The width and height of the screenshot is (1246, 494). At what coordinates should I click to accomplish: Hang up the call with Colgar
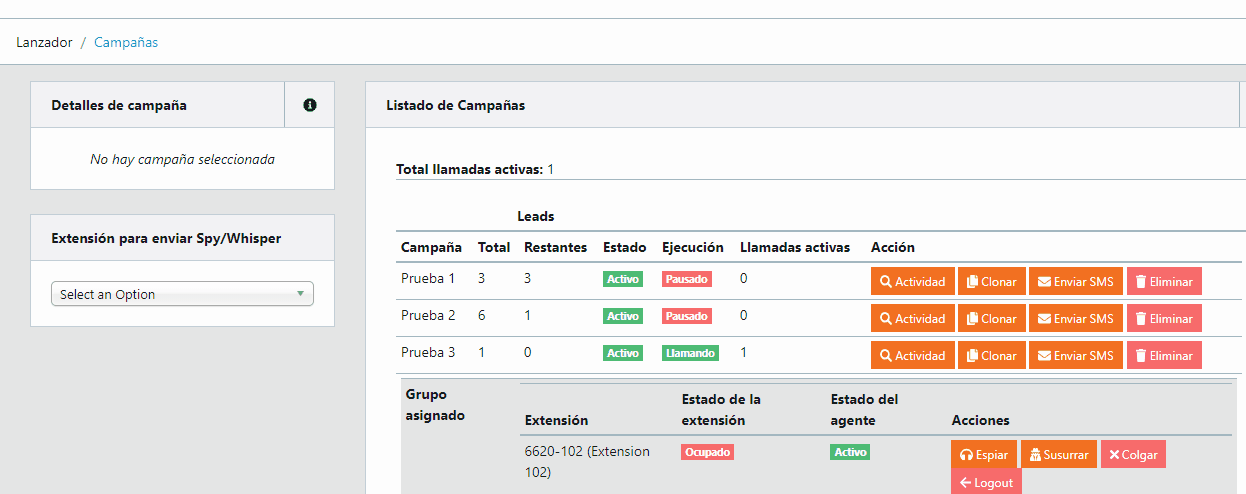click(x=1133, y=454)
